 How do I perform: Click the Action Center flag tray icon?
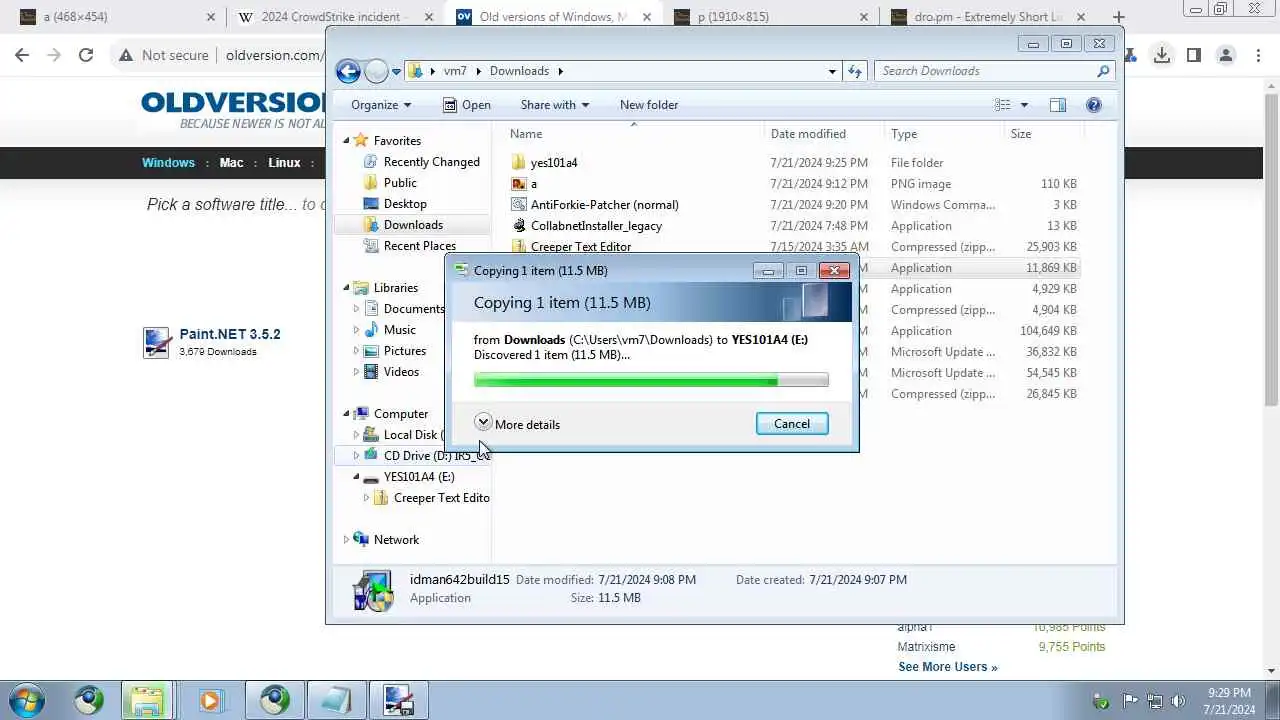[x=1130, y=701]
